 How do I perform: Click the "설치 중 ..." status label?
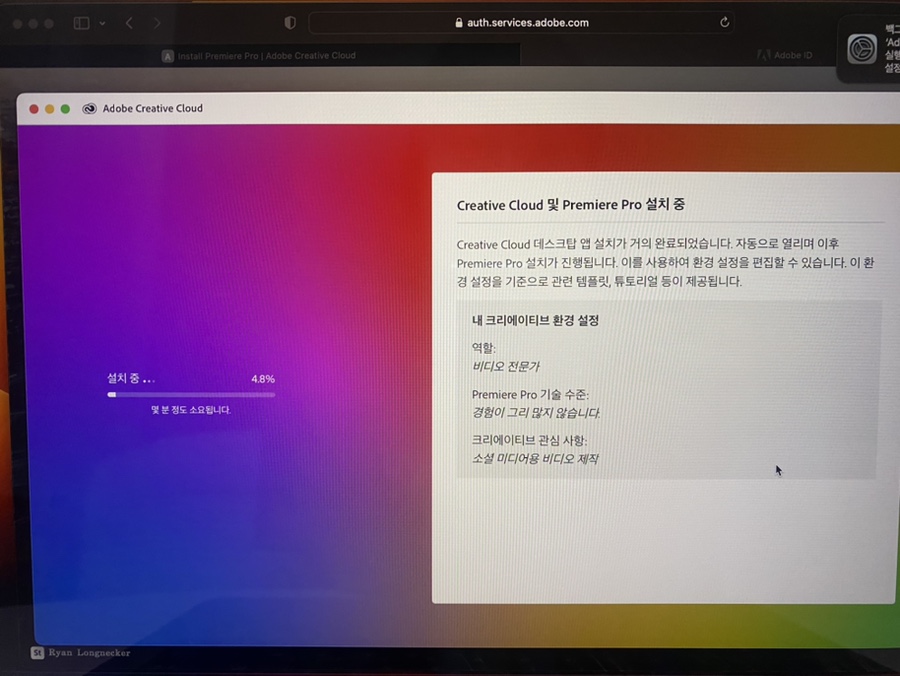(131, 379)
